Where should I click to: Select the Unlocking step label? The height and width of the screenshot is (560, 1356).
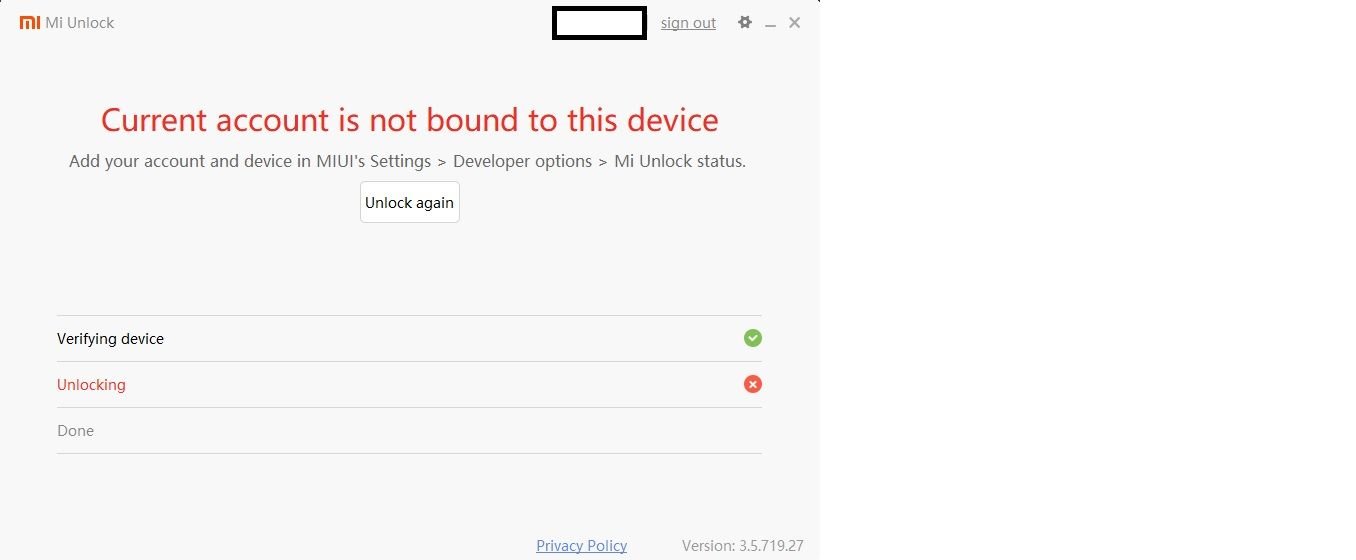(91, 384)
